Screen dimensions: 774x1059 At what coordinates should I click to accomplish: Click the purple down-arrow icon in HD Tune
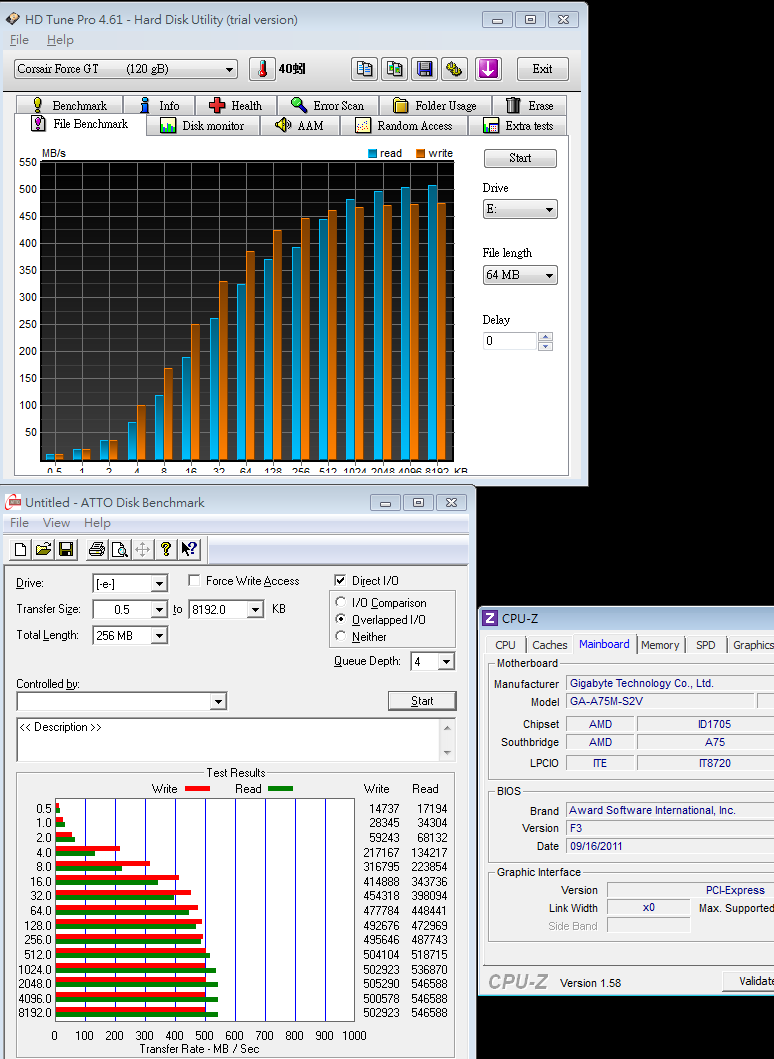coord(488,69)
